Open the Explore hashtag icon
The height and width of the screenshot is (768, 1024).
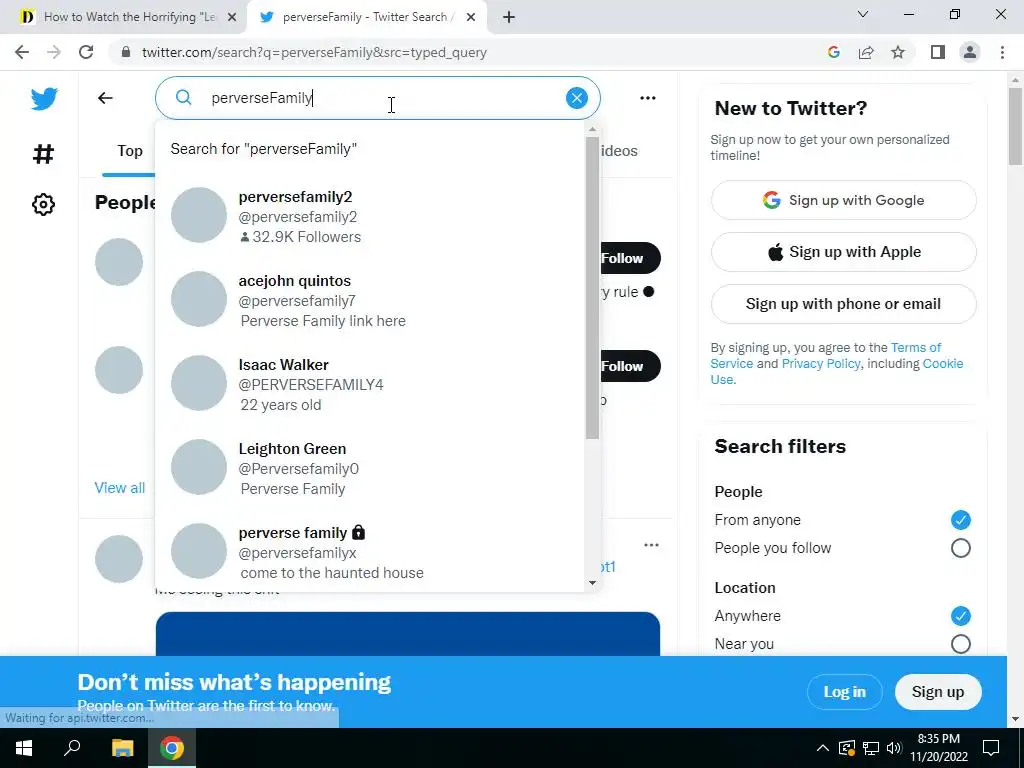pyautogui.click(x=43, y=154)
